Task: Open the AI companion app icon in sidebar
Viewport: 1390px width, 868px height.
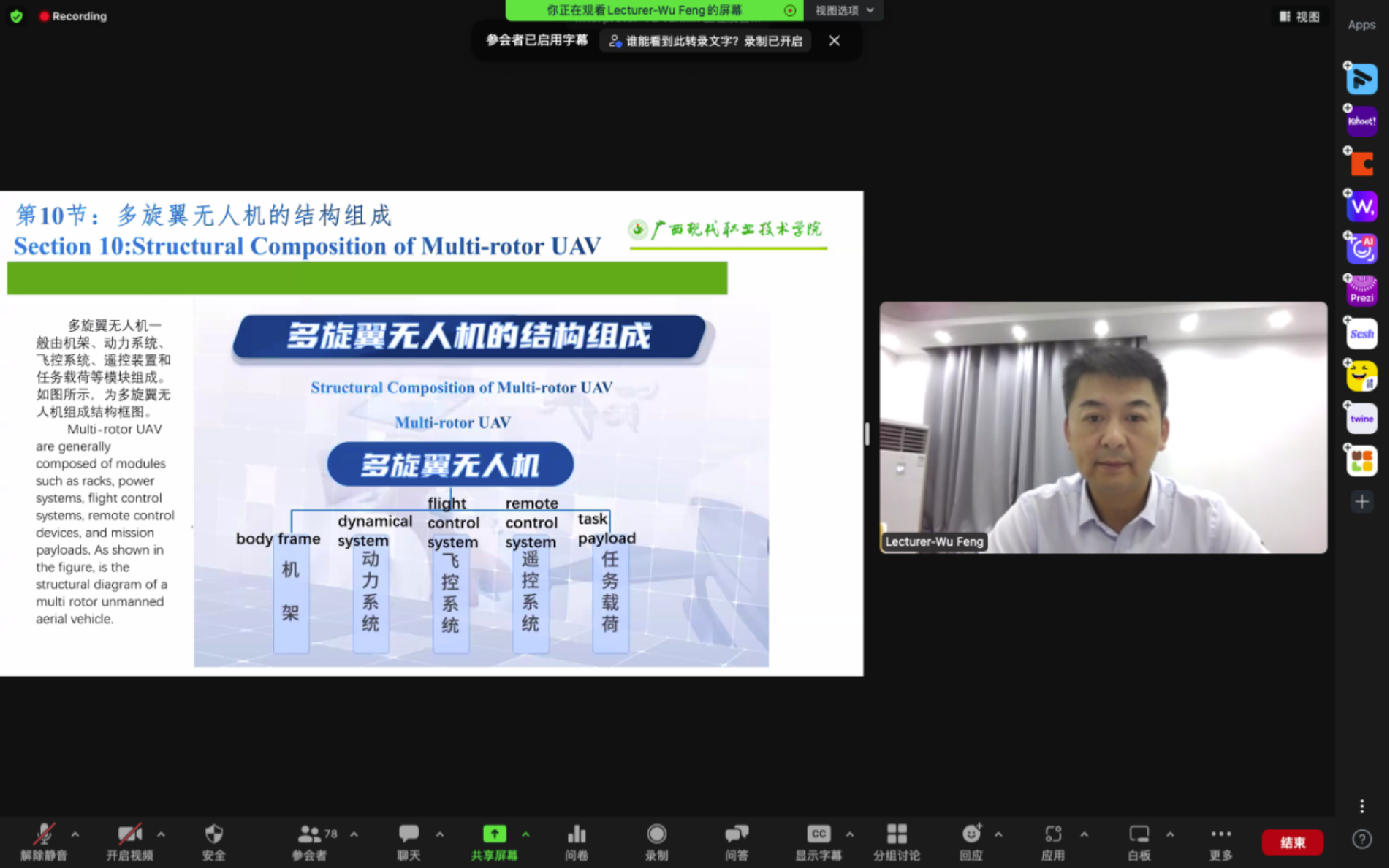Action: [1361, 249]
